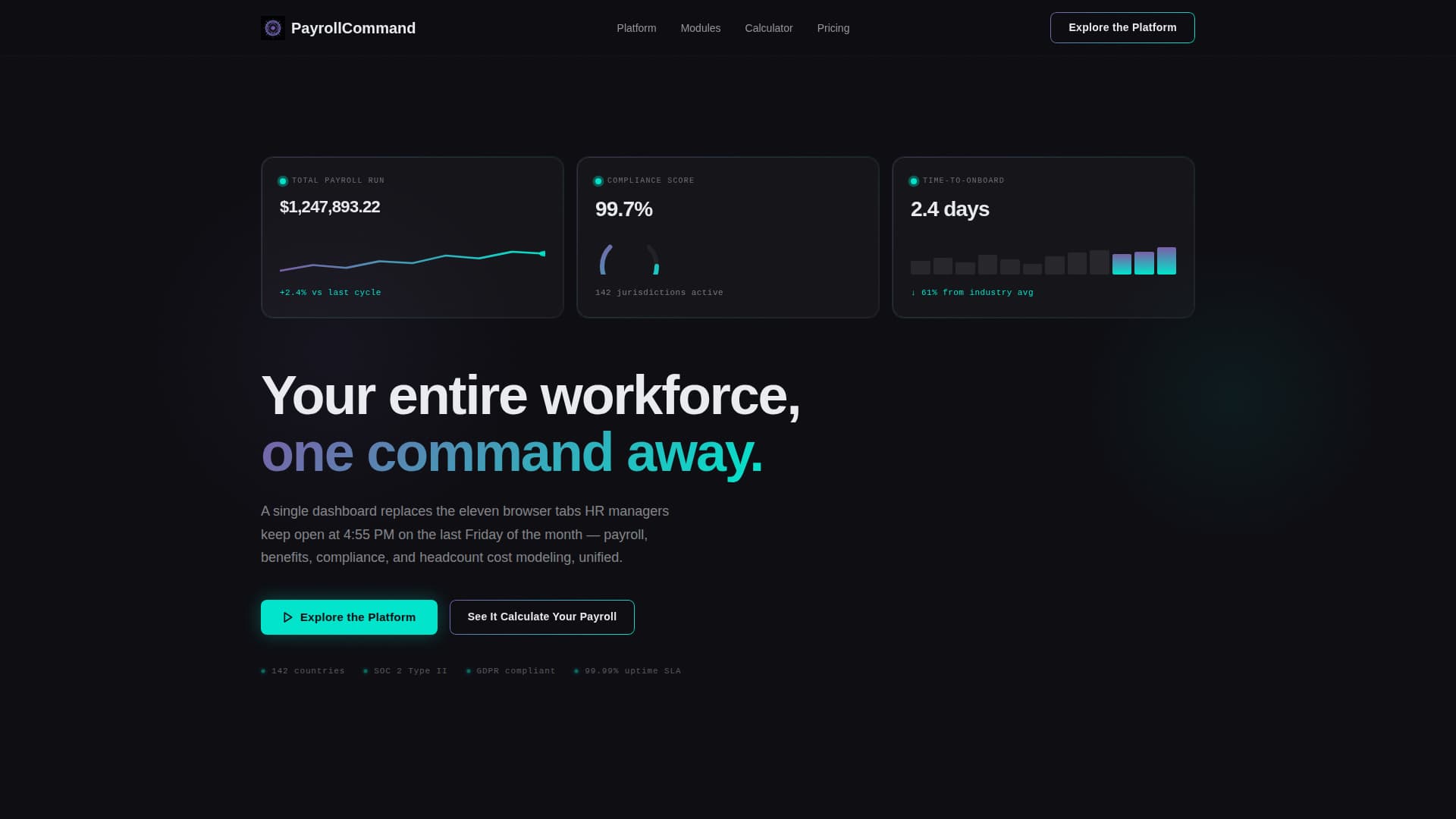Select the 99.7% compliance value
1456x819 pixels.
coord(623,209)
